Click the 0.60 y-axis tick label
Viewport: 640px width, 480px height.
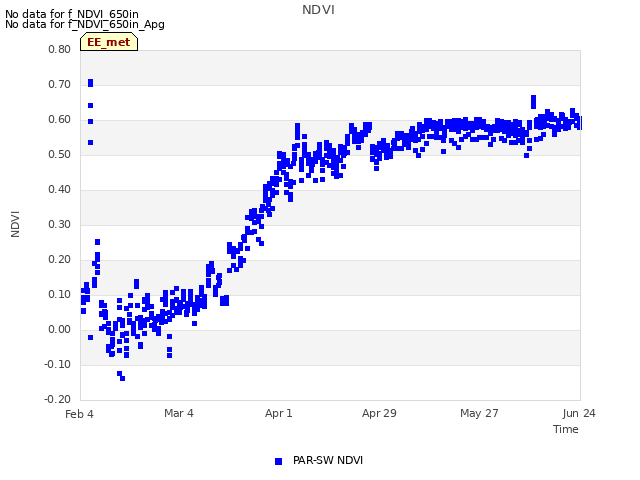point(60,120)
